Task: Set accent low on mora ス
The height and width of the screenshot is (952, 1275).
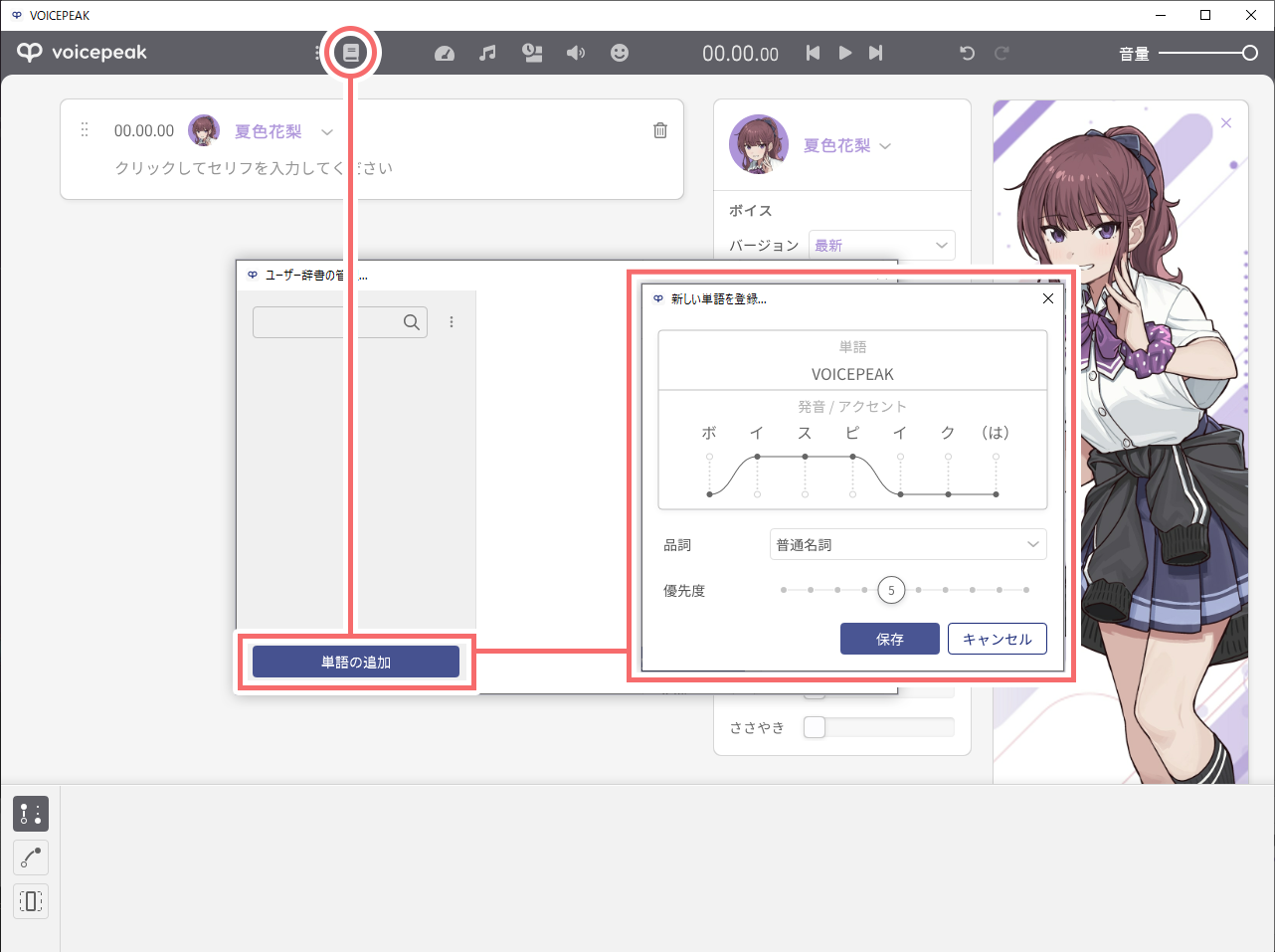Action: pos(805,494)
